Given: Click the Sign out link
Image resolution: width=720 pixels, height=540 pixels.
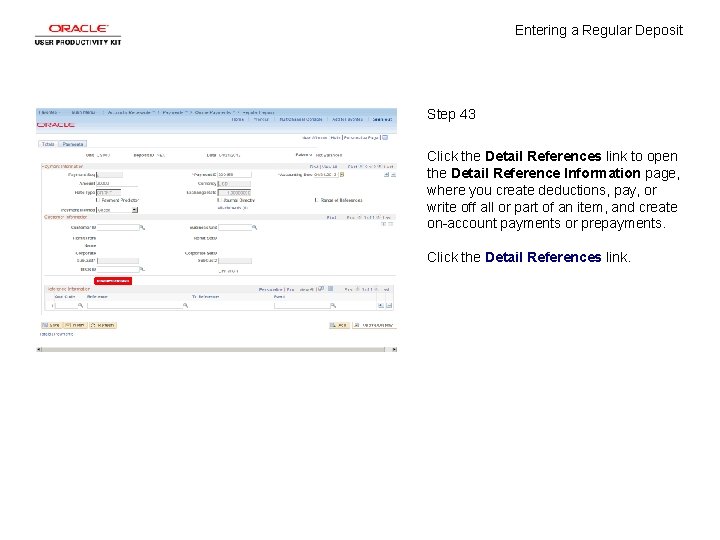Looking at the screenshot, I should [382, 119].
